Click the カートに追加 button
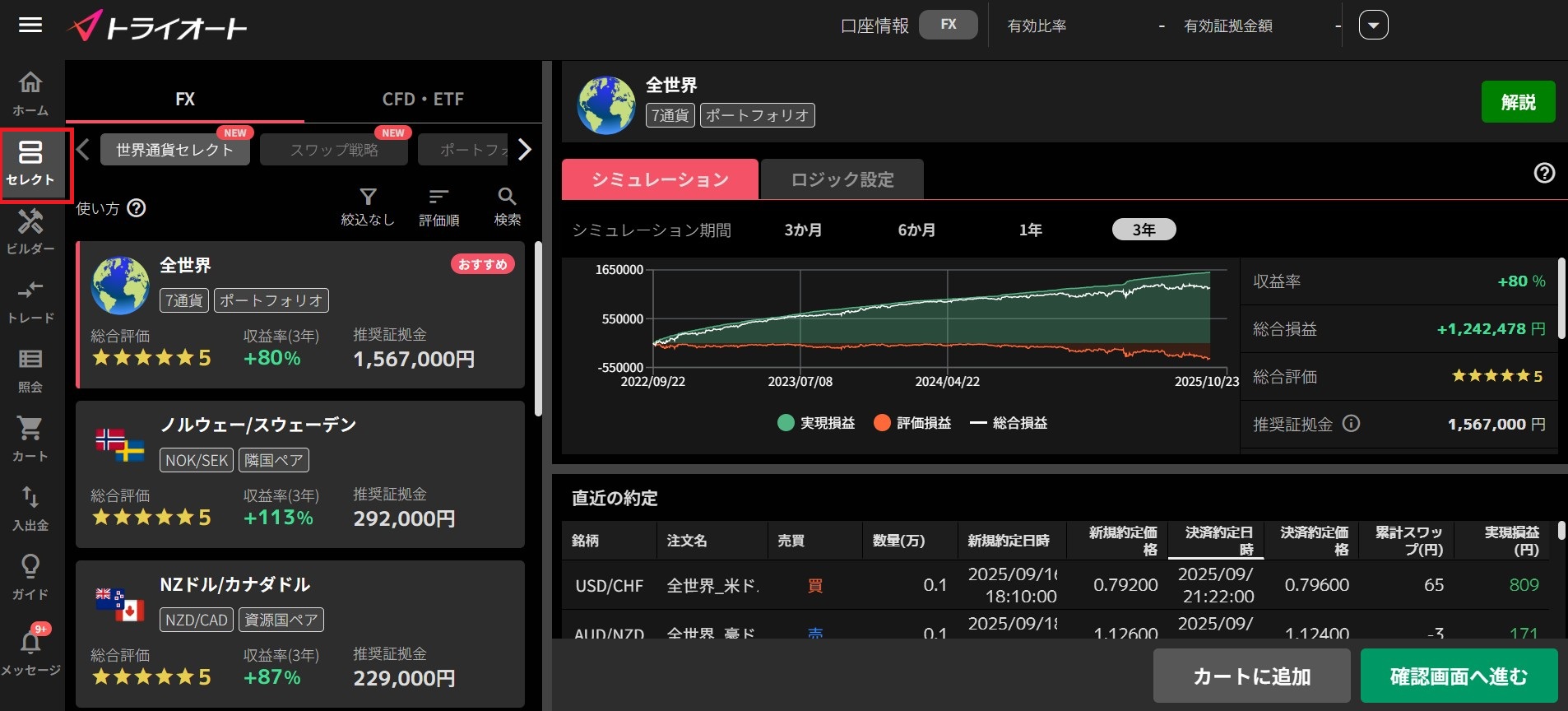Viewport: 1568px width, 711px height. (1251, 676)
